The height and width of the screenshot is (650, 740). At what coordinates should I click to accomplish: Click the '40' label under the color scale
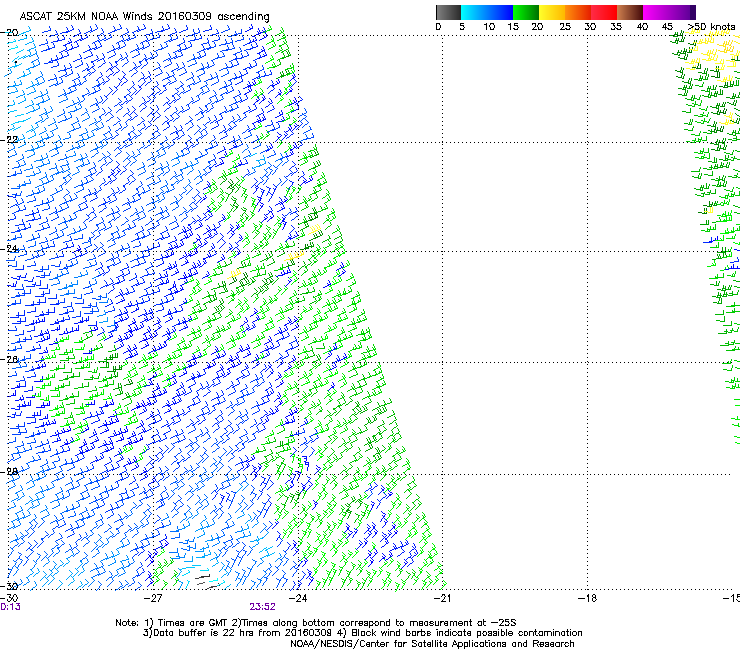click(x=642, y=27)
